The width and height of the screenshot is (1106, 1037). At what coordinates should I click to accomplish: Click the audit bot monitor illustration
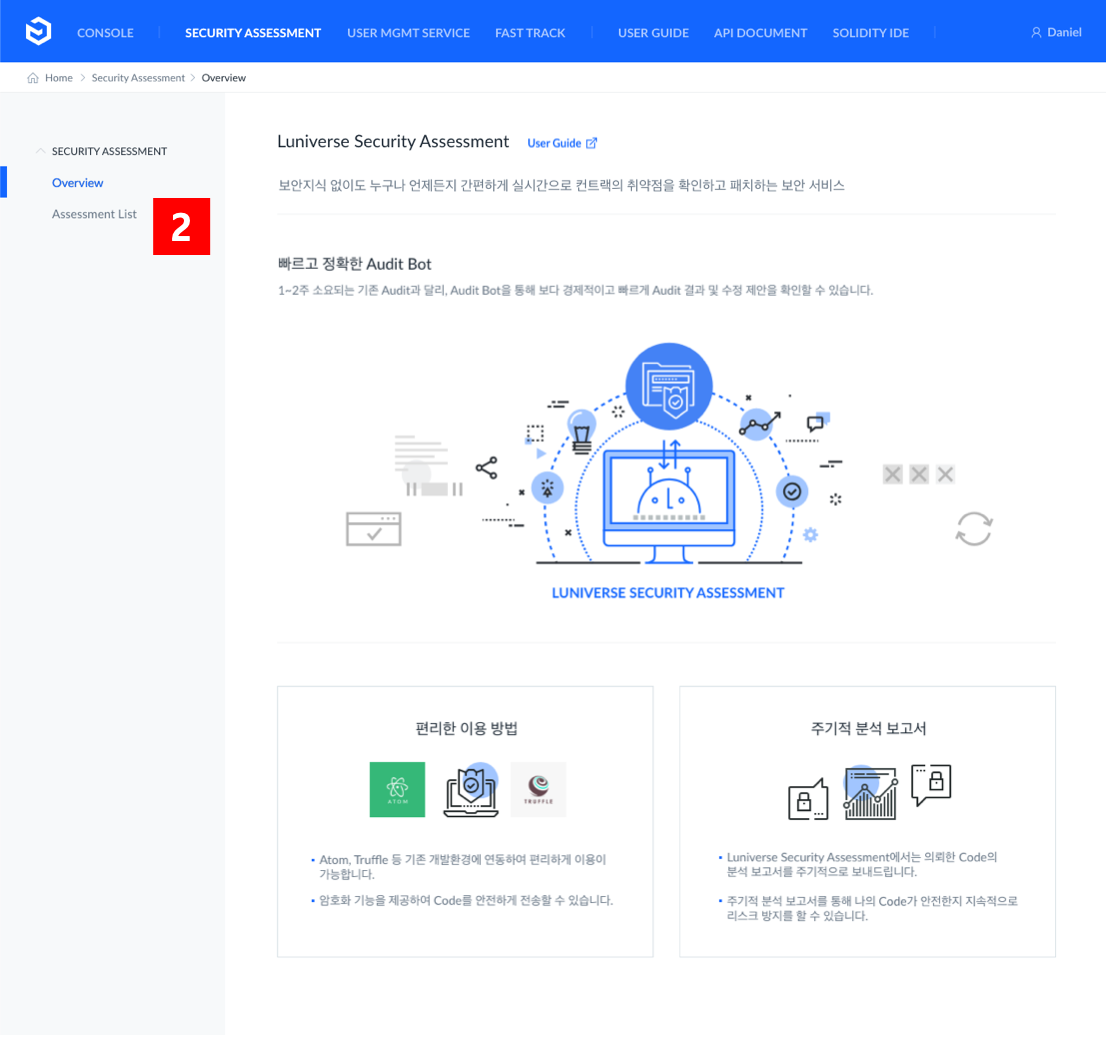coord(669,505)
